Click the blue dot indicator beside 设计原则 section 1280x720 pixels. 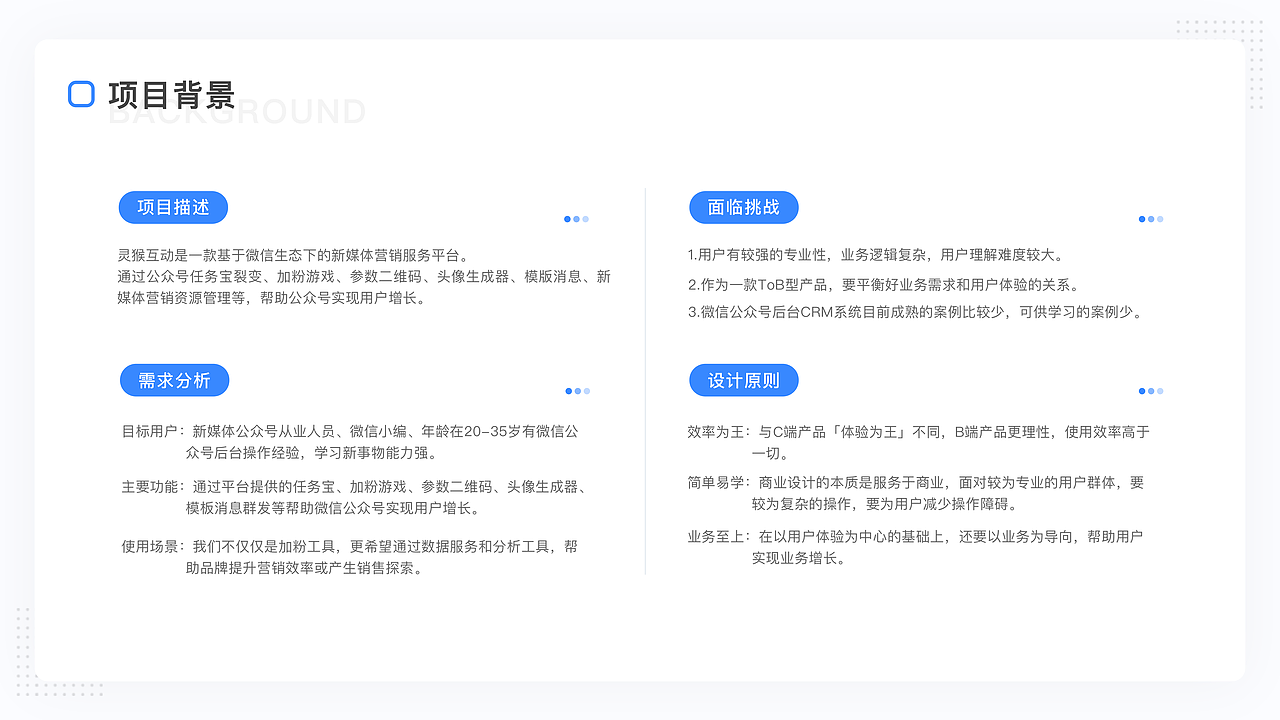1141,391
